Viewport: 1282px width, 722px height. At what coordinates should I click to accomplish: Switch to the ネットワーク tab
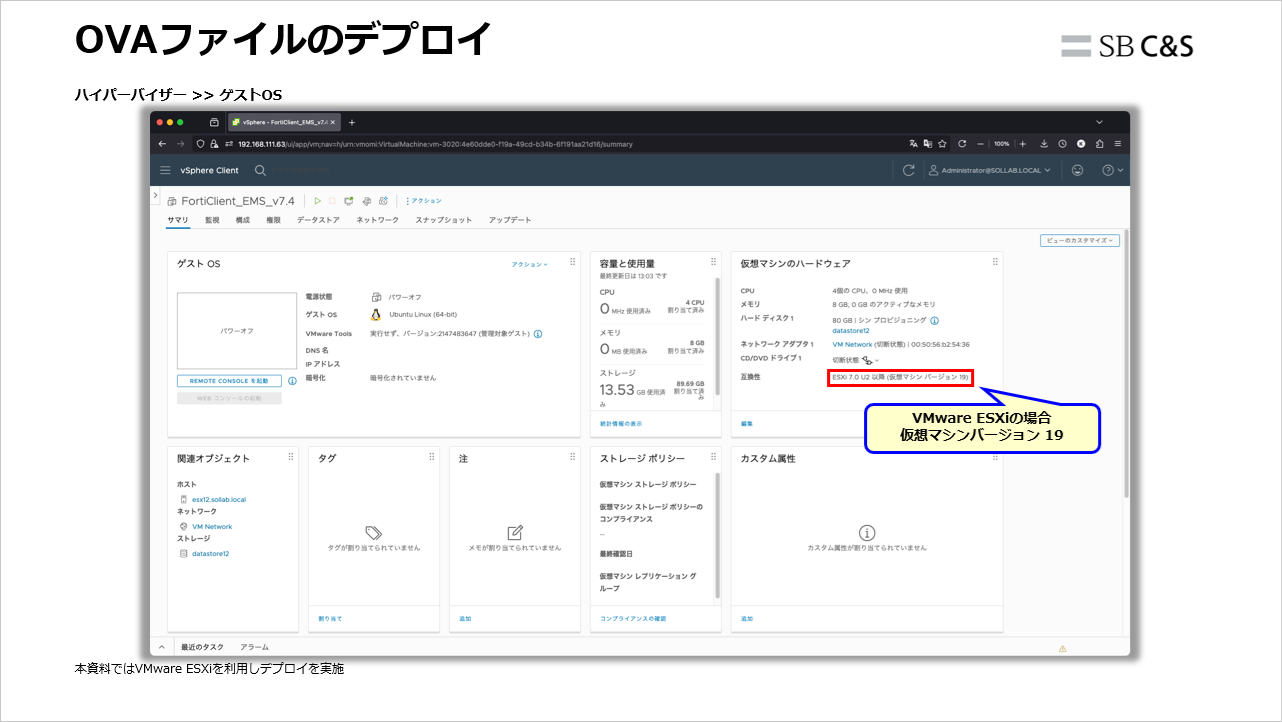(377, 220)
